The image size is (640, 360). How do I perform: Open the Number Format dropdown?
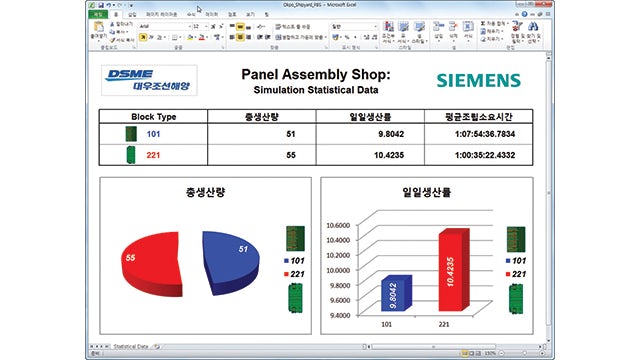click(x=376, y=27)
